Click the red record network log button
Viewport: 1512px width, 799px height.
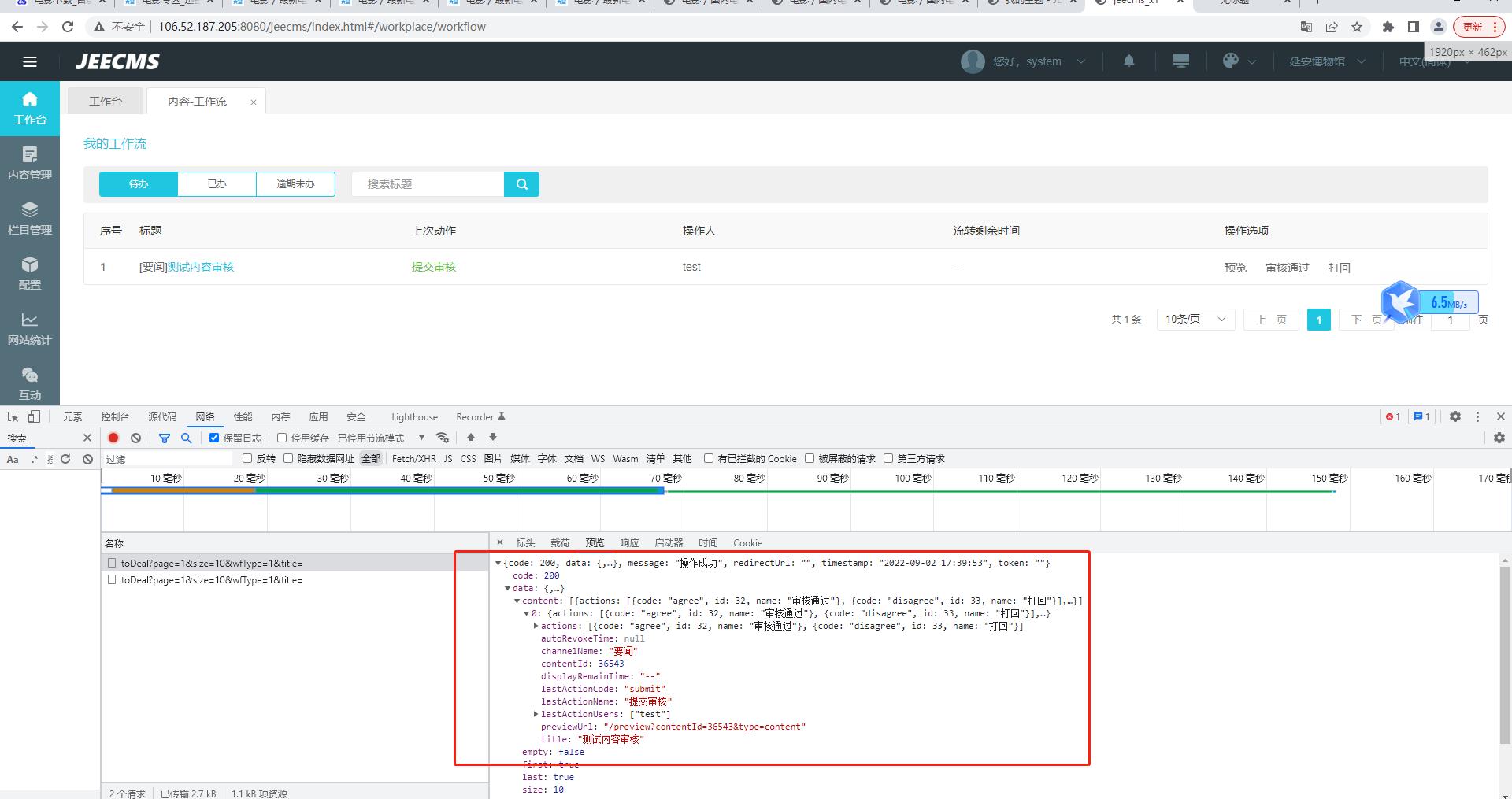pyautogui.click(x=113, y=438)
